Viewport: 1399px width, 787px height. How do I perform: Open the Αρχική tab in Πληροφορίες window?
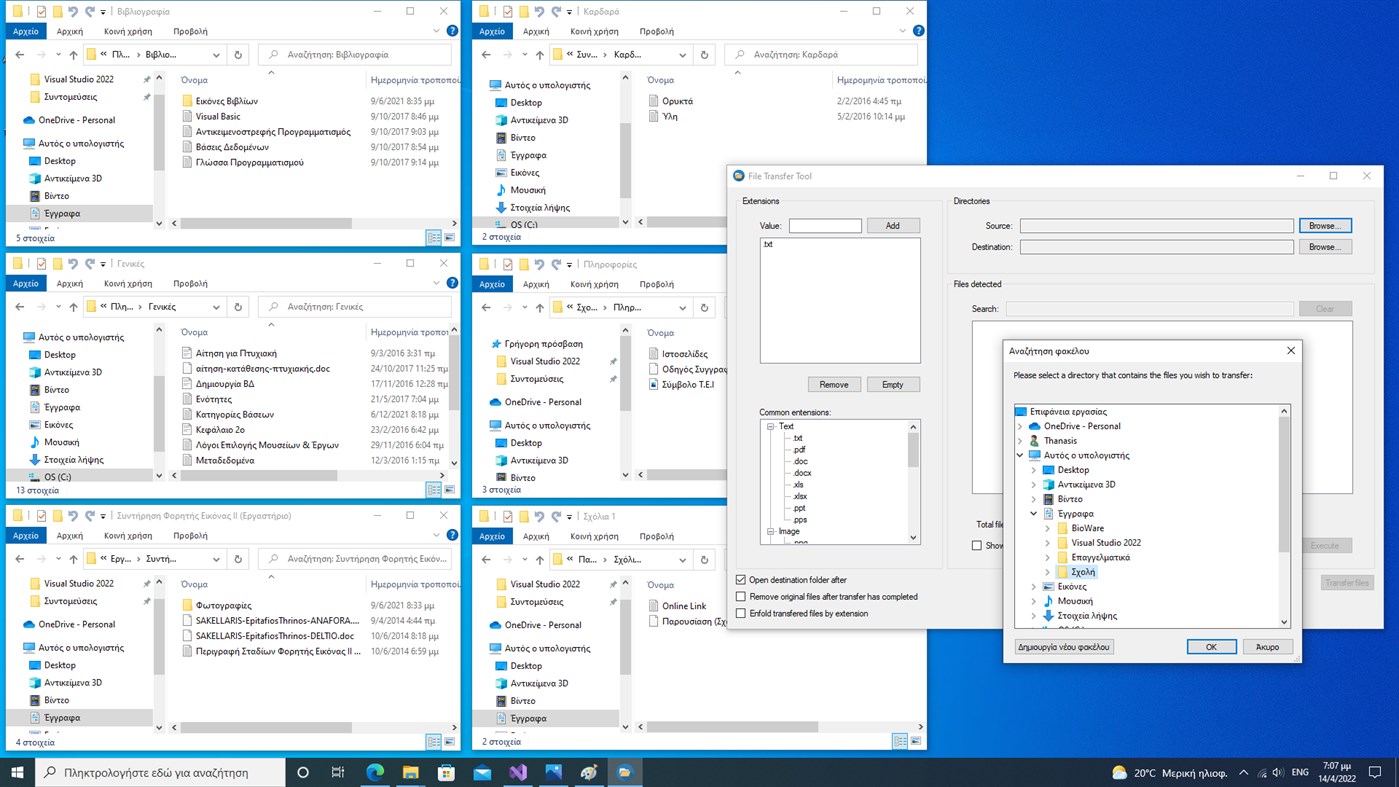[x=536, y=283]
